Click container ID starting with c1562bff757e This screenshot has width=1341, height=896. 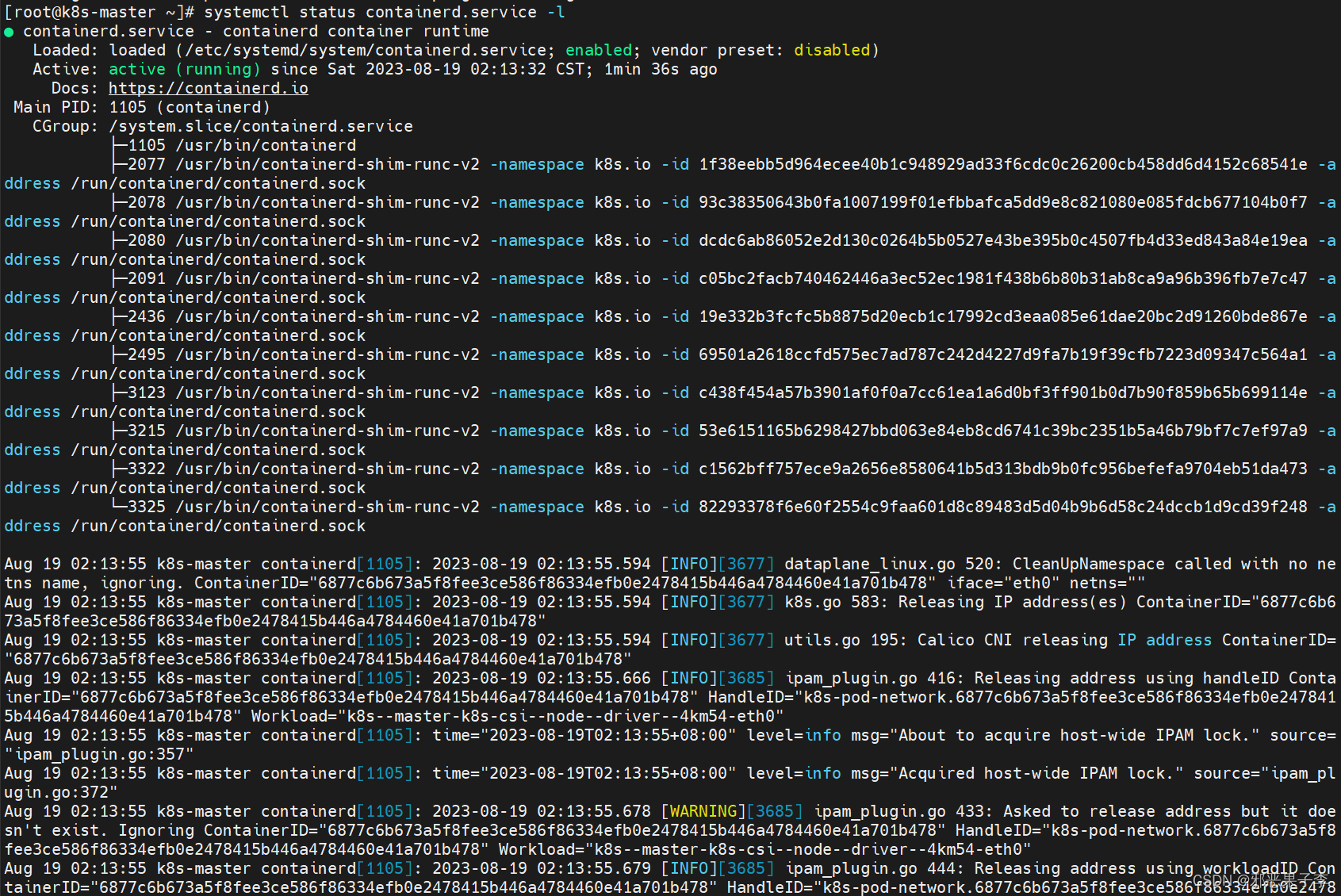click(x=1003, y=469)
